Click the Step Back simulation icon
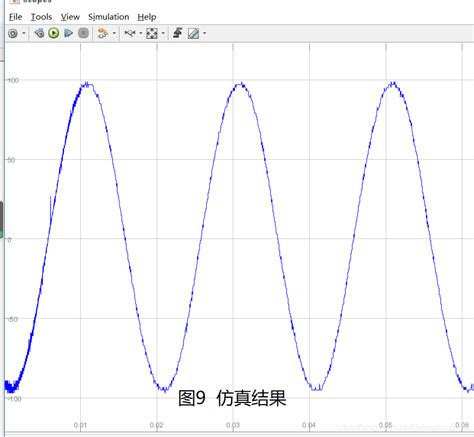 click(39, 33)
